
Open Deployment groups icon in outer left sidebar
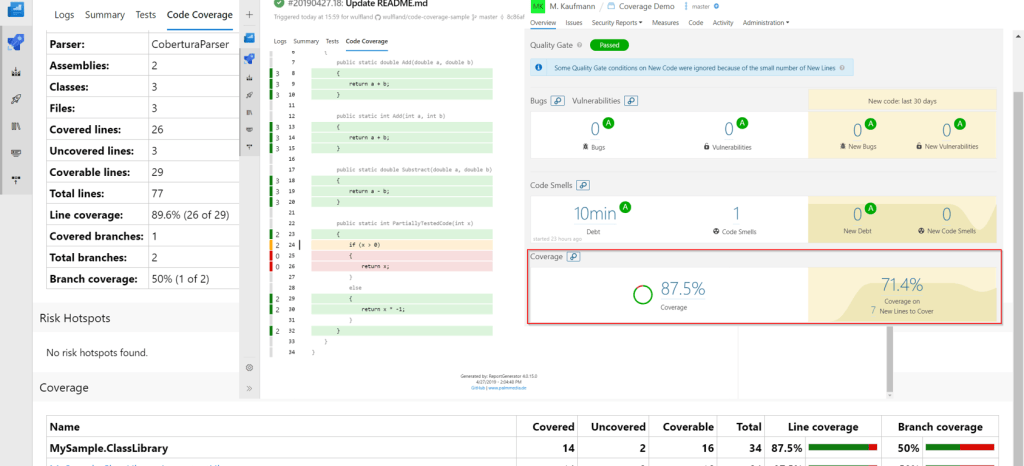click(x=16, y=179)
